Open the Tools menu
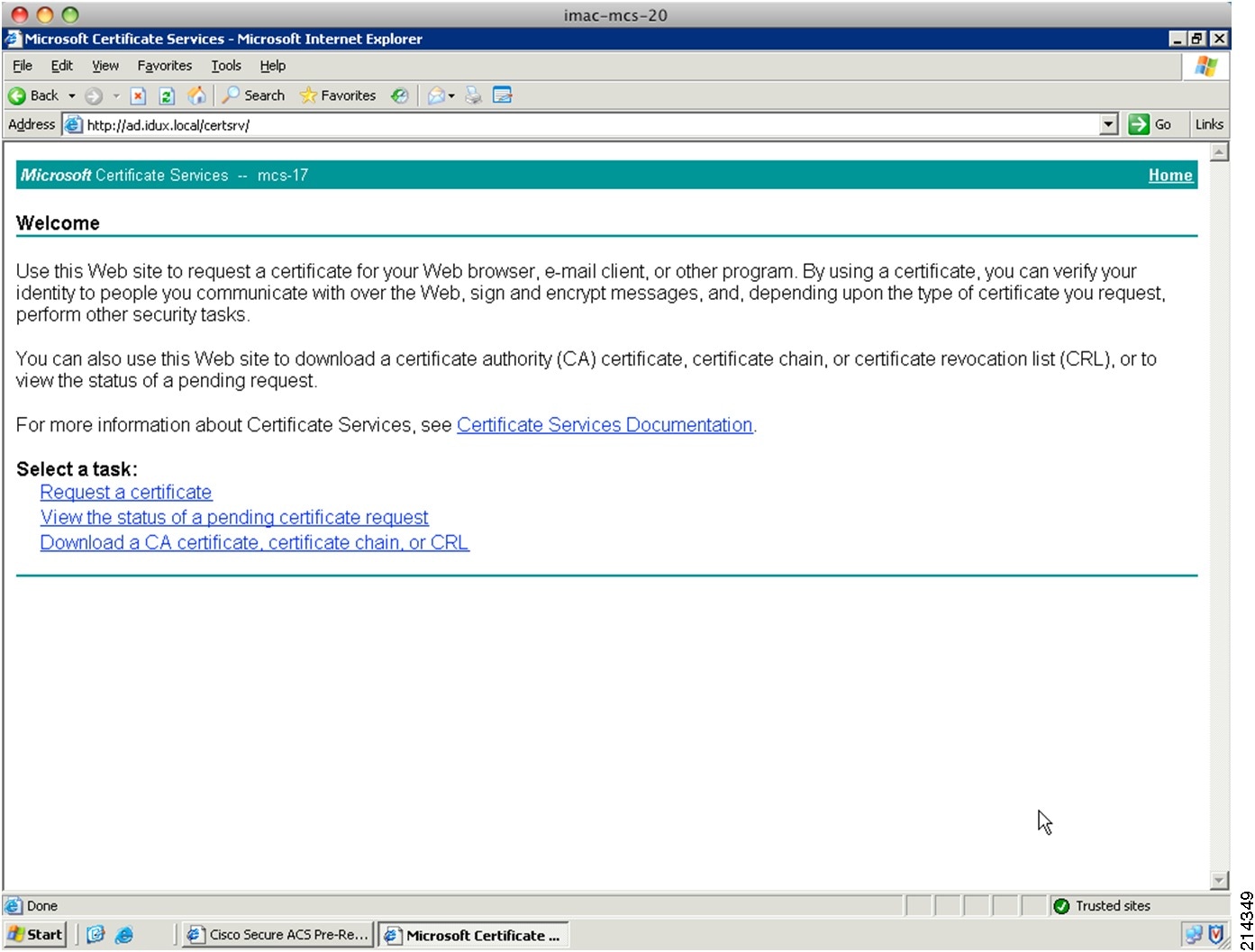 (226, 66)
